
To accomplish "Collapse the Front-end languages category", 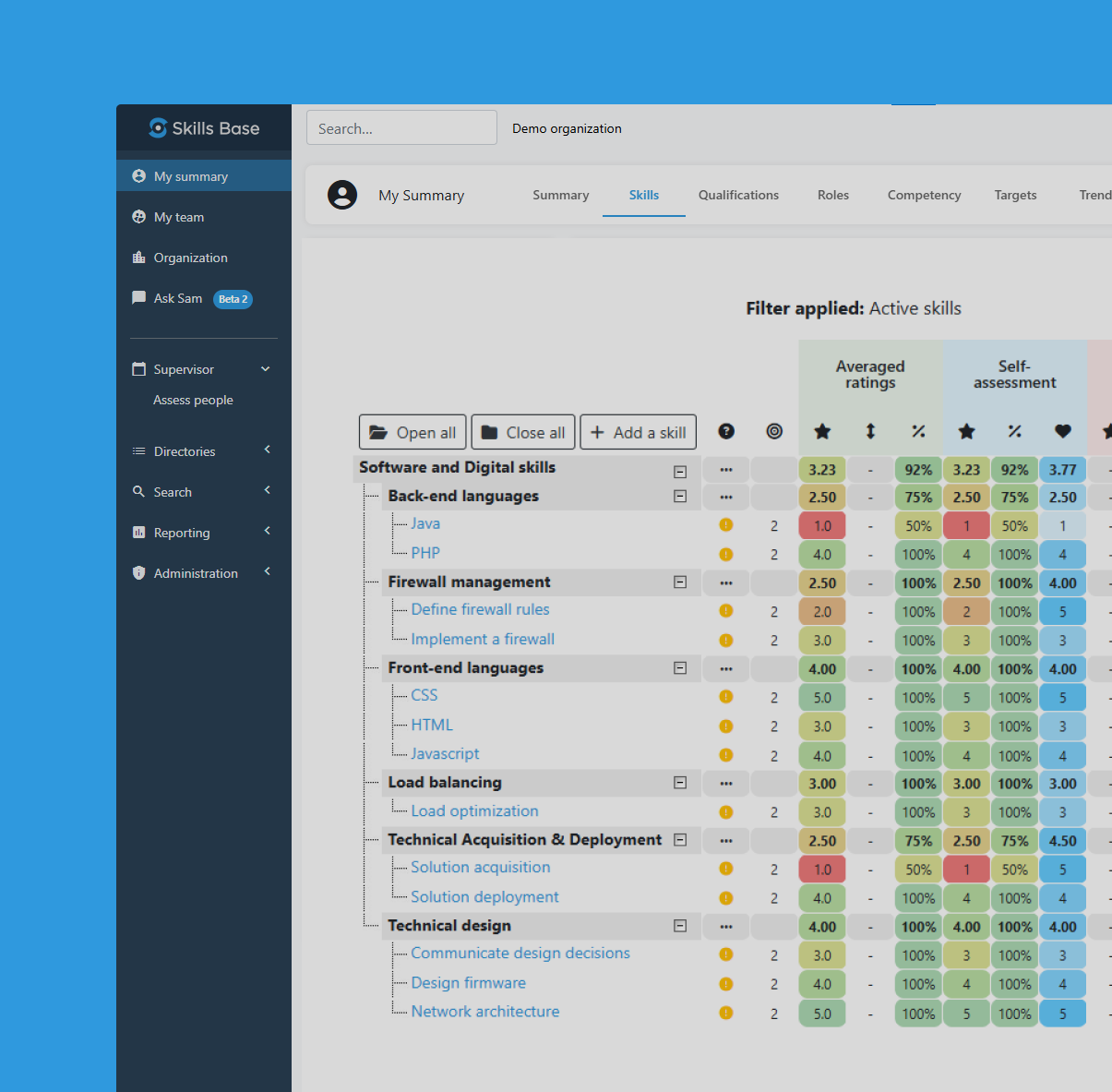I will pyautogui.click(x=680, y=668).
